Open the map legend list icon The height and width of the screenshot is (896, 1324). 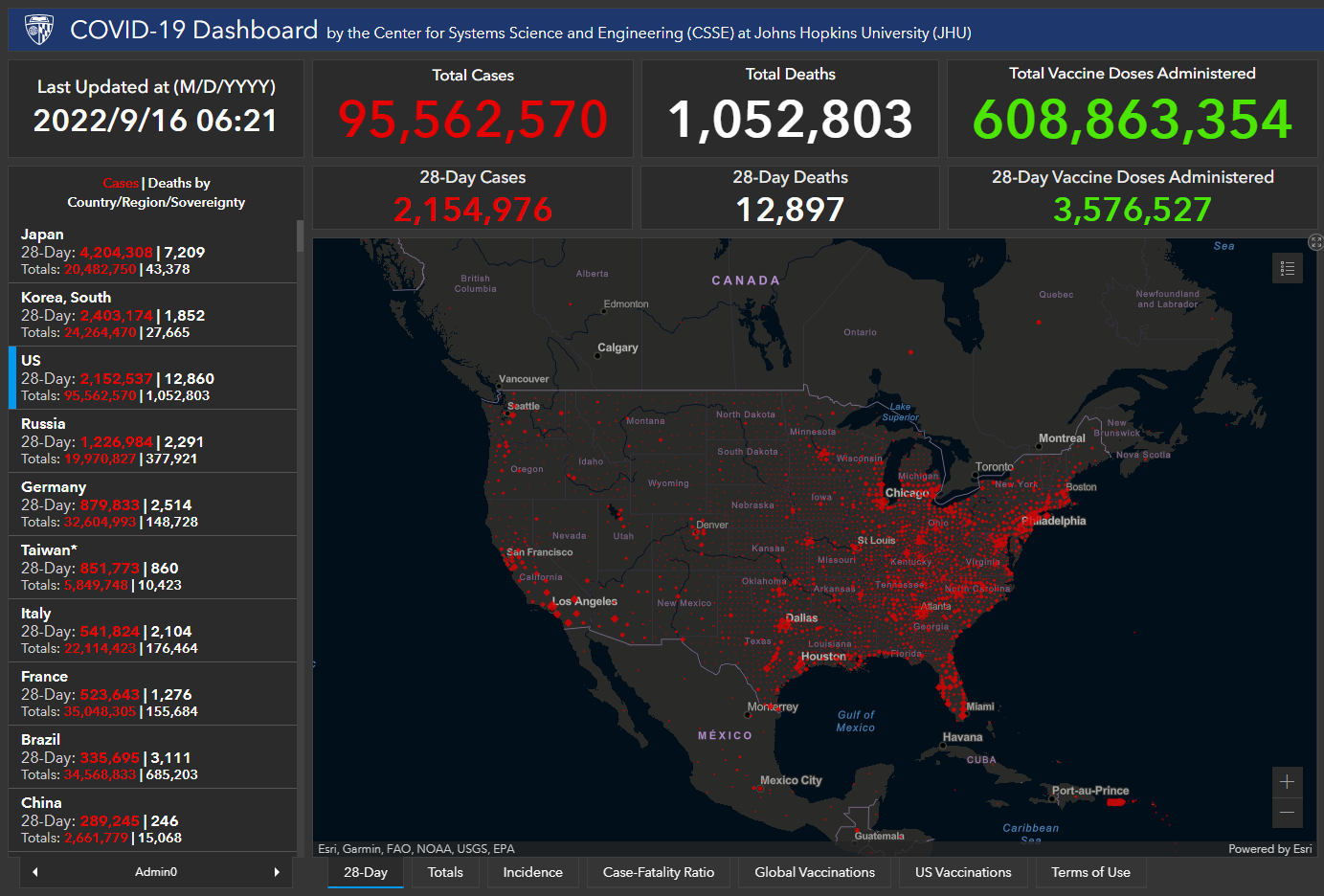pos(1288,268)
